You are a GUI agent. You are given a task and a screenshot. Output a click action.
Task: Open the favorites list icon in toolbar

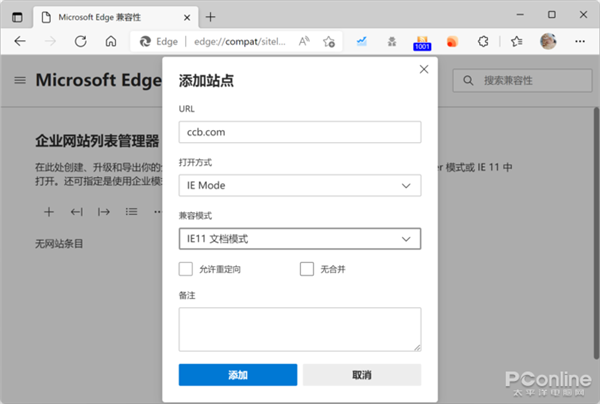516,42
